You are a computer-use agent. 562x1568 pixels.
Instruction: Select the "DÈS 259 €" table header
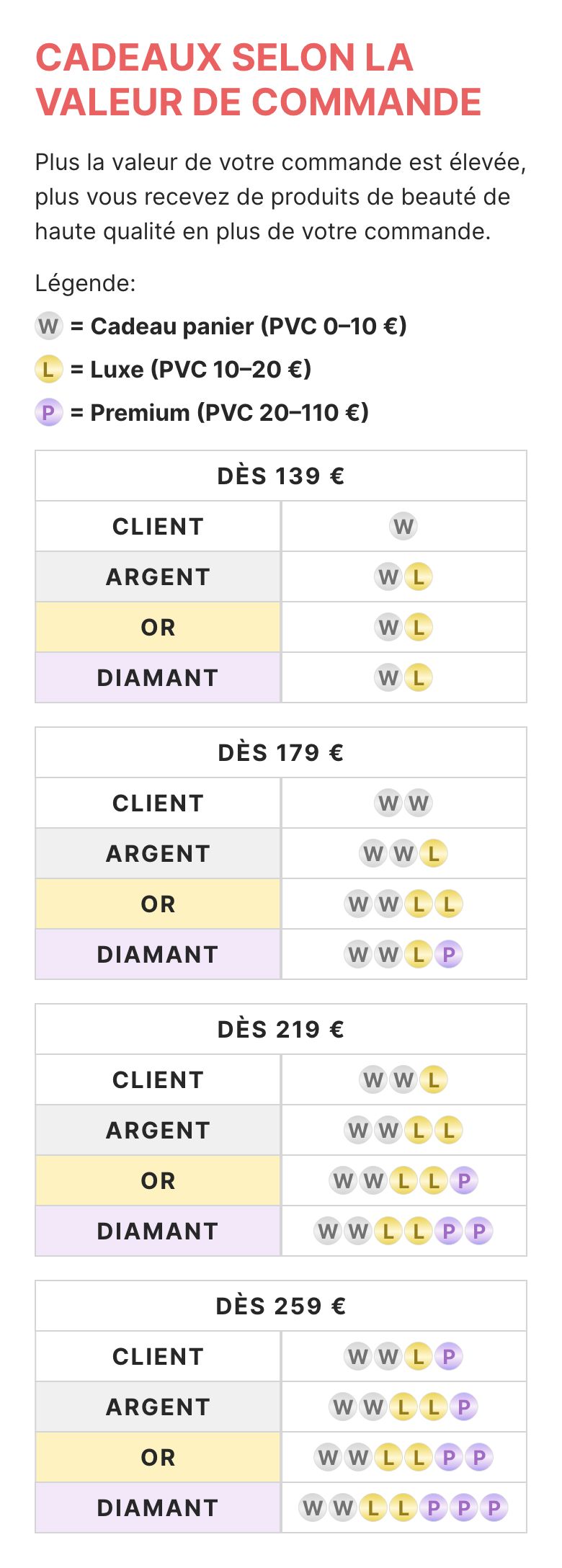click(x=281, y=1306)
